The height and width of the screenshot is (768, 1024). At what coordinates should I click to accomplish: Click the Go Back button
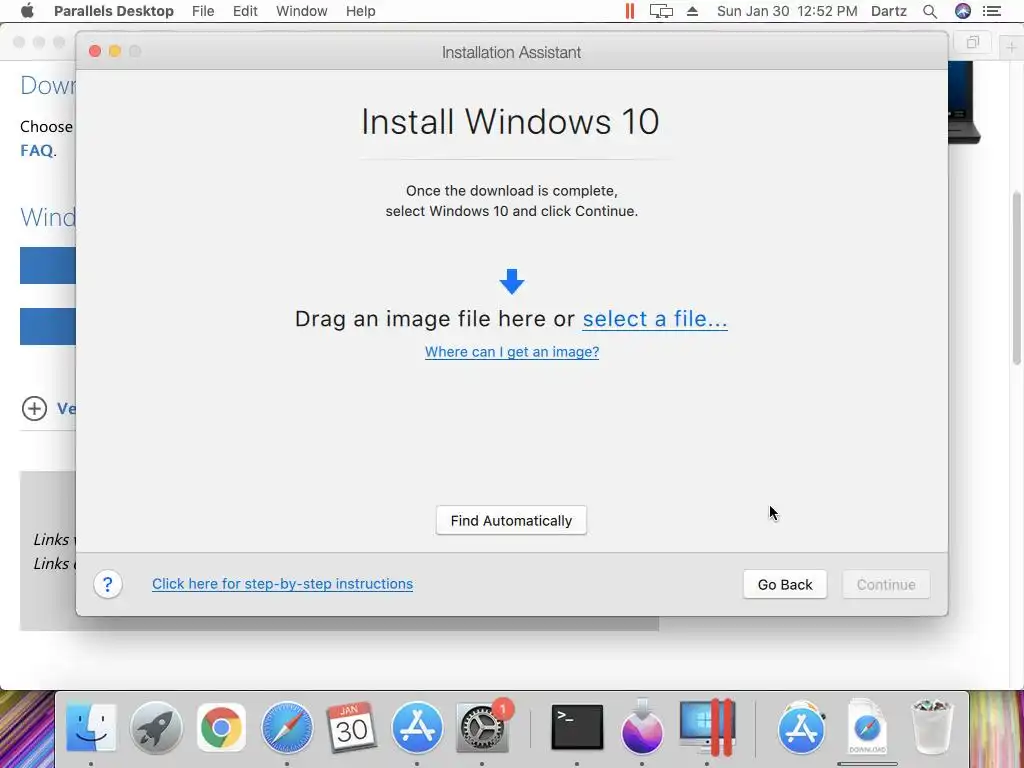[x=785, y=584]
